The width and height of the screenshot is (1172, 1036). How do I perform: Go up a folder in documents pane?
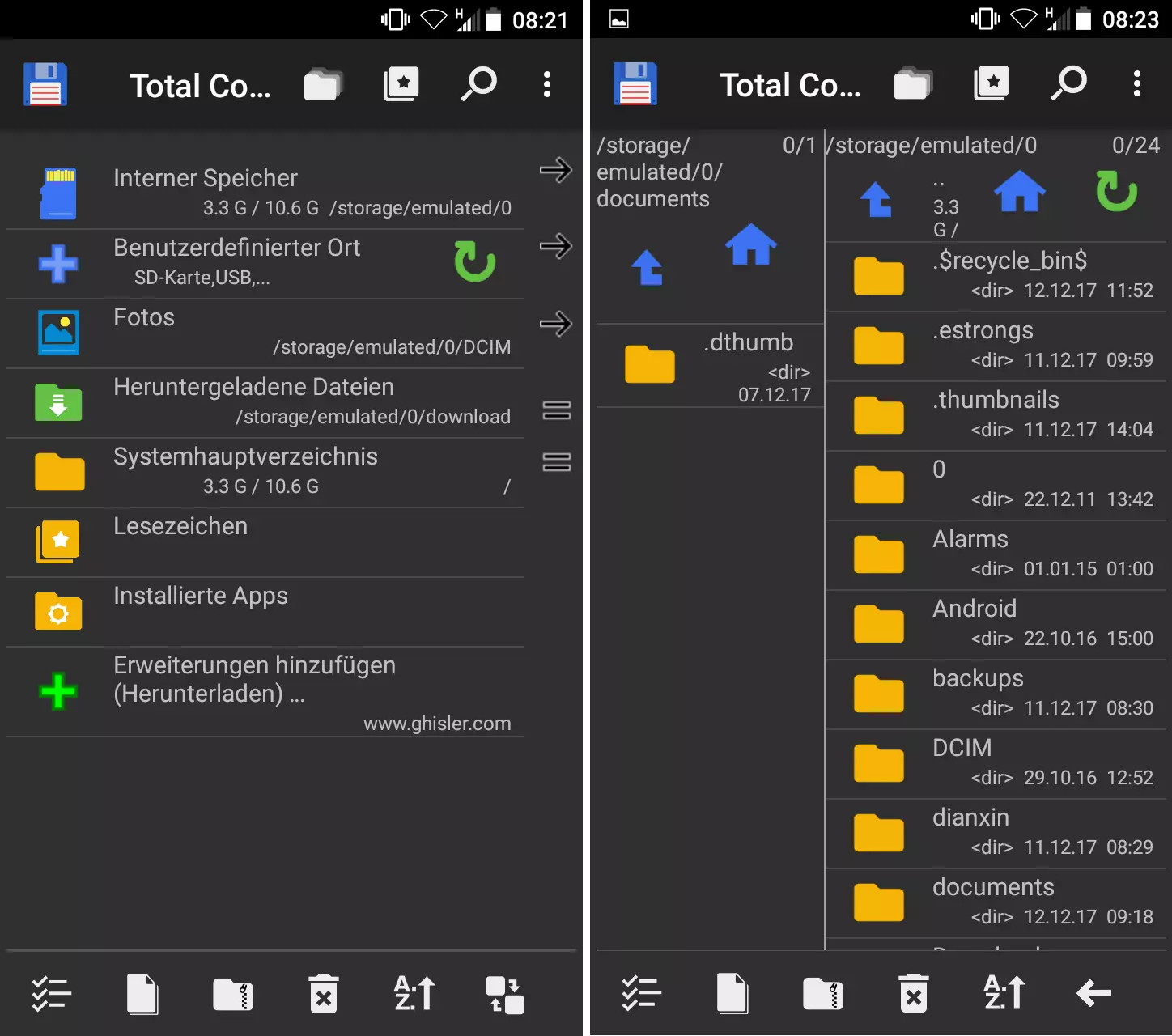[x=647, y=268]
